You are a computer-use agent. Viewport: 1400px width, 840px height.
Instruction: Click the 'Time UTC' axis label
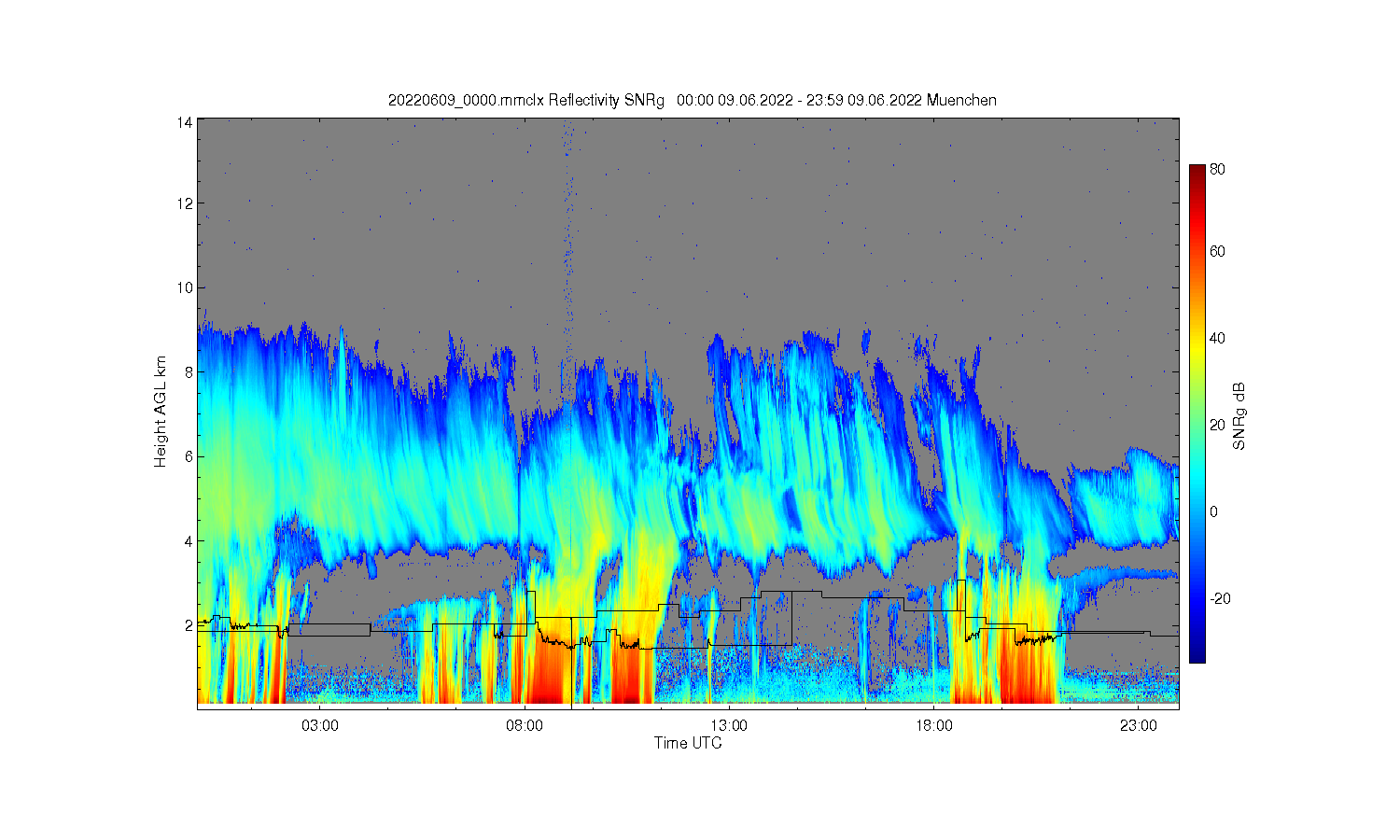tap(688, 743)
